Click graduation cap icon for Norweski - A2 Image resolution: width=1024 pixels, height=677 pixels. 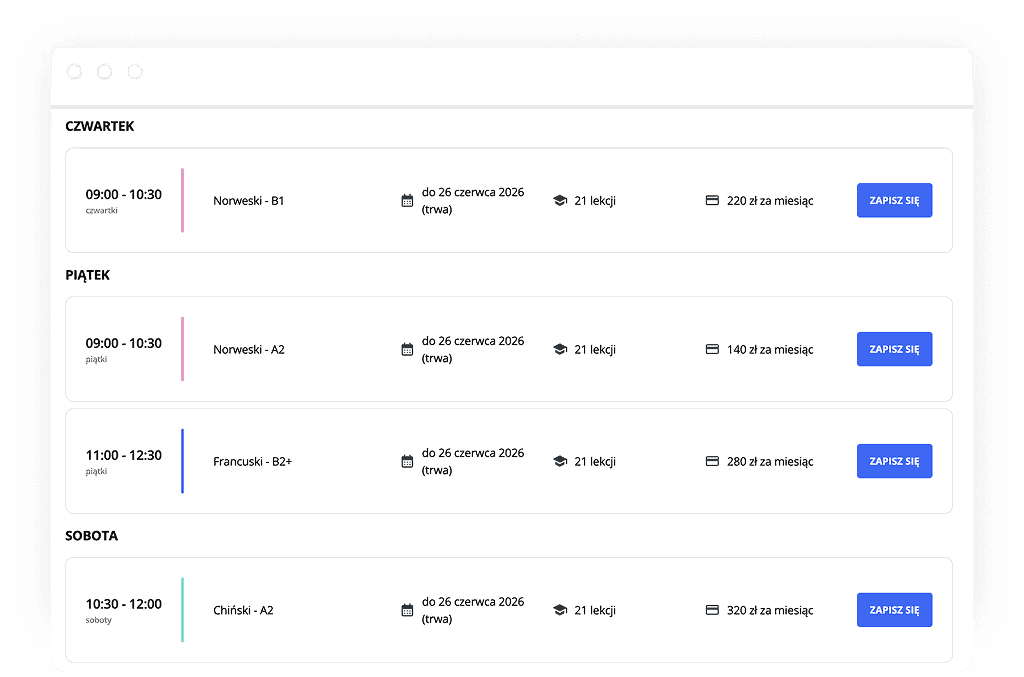point(560,350)
